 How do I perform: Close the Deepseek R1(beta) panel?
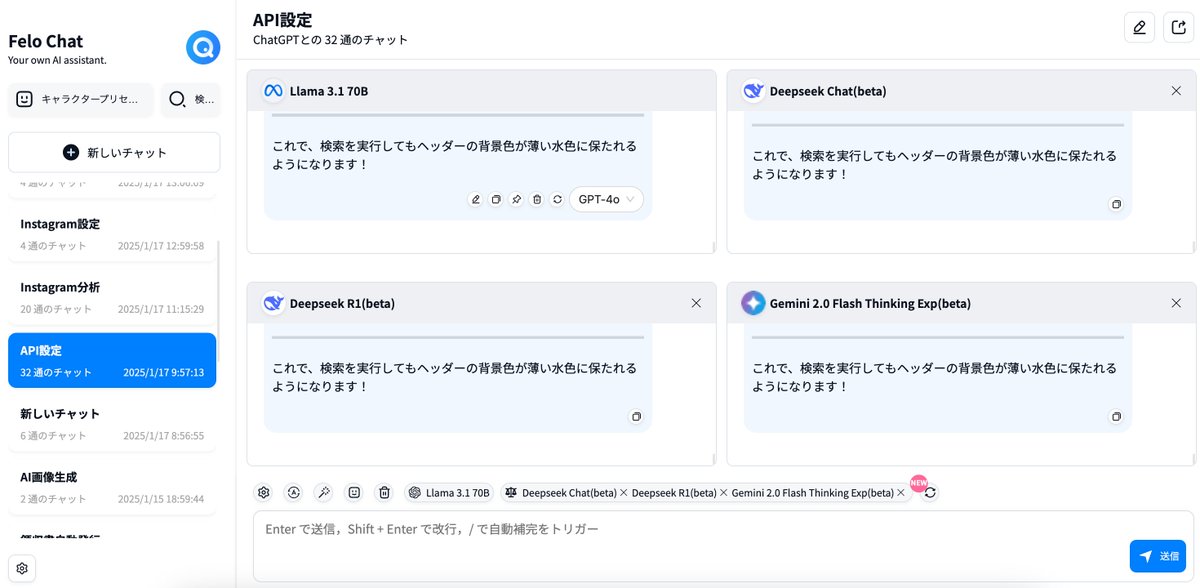696,303
